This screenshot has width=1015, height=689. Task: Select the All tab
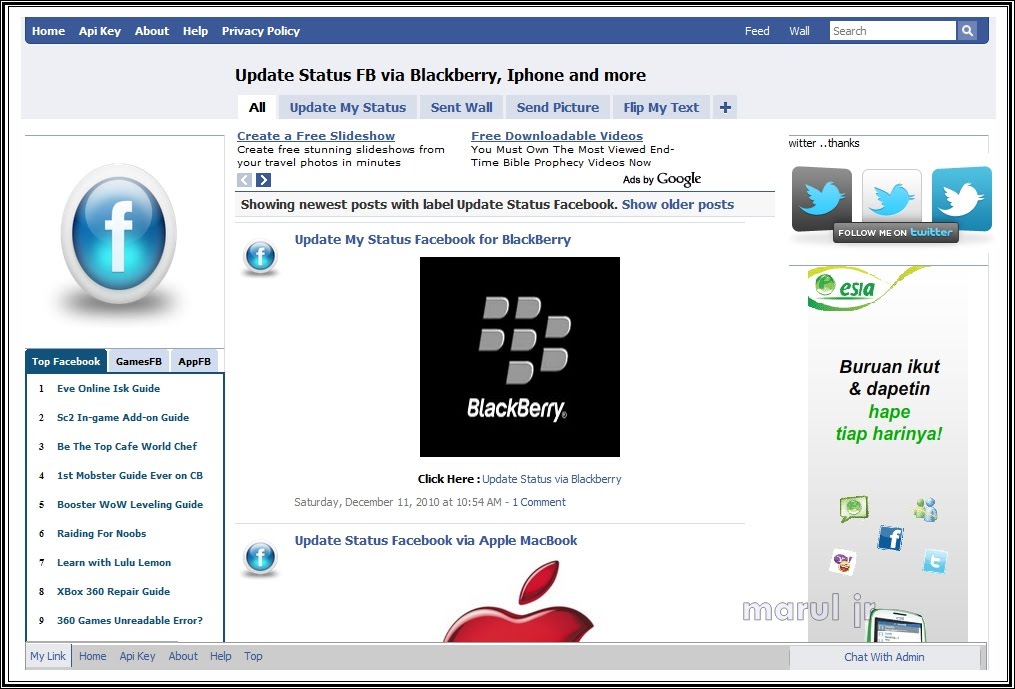pyautogui.click(x=257, y=107)
